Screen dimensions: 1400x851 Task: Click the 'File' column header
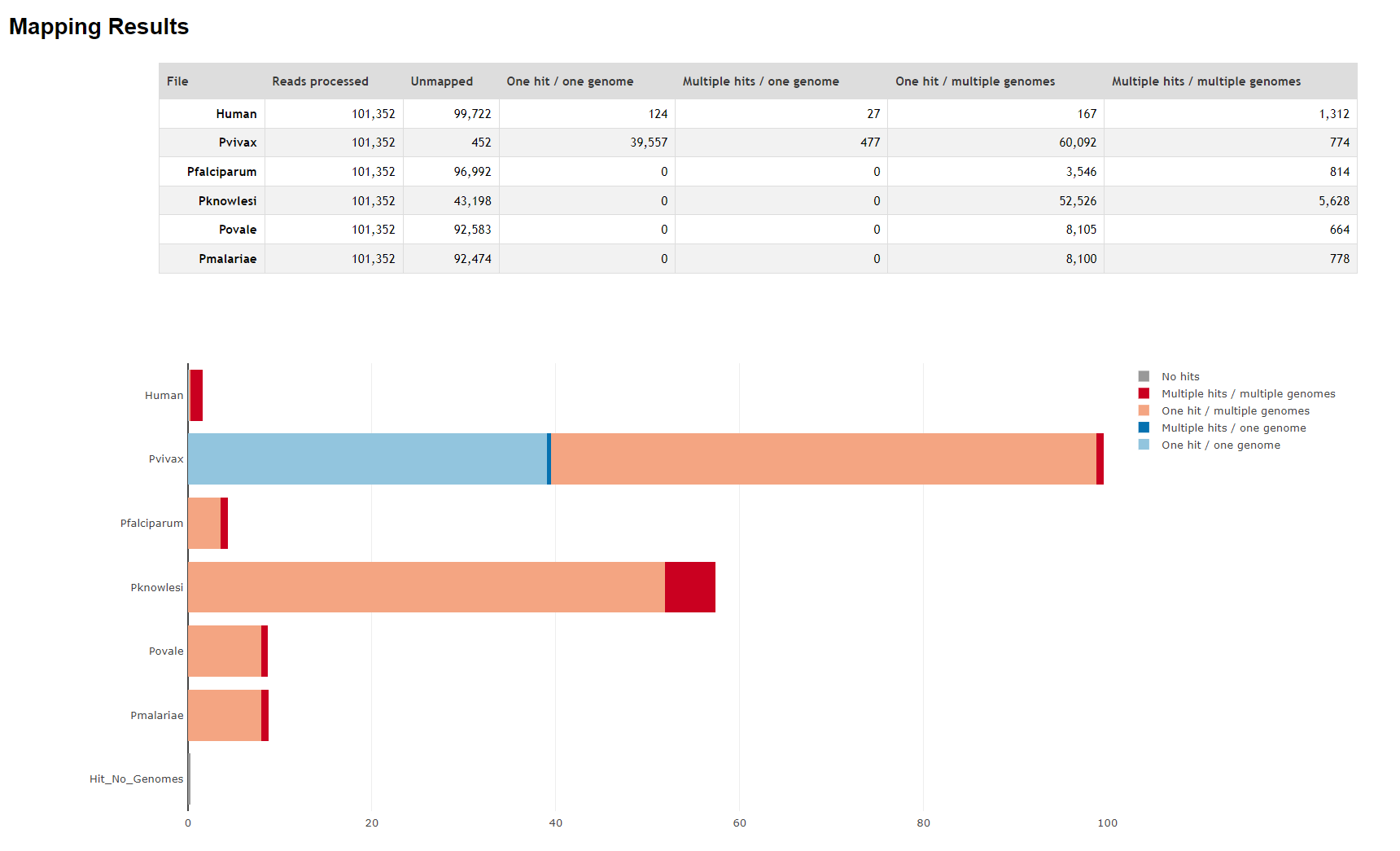[177, 81]
